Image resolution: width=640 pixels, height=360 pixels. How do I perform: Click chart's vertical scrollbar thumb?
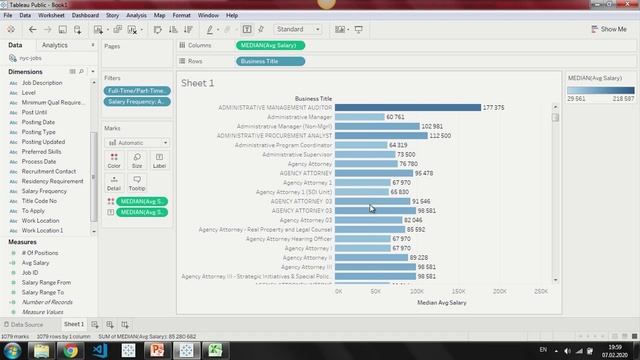555,117
